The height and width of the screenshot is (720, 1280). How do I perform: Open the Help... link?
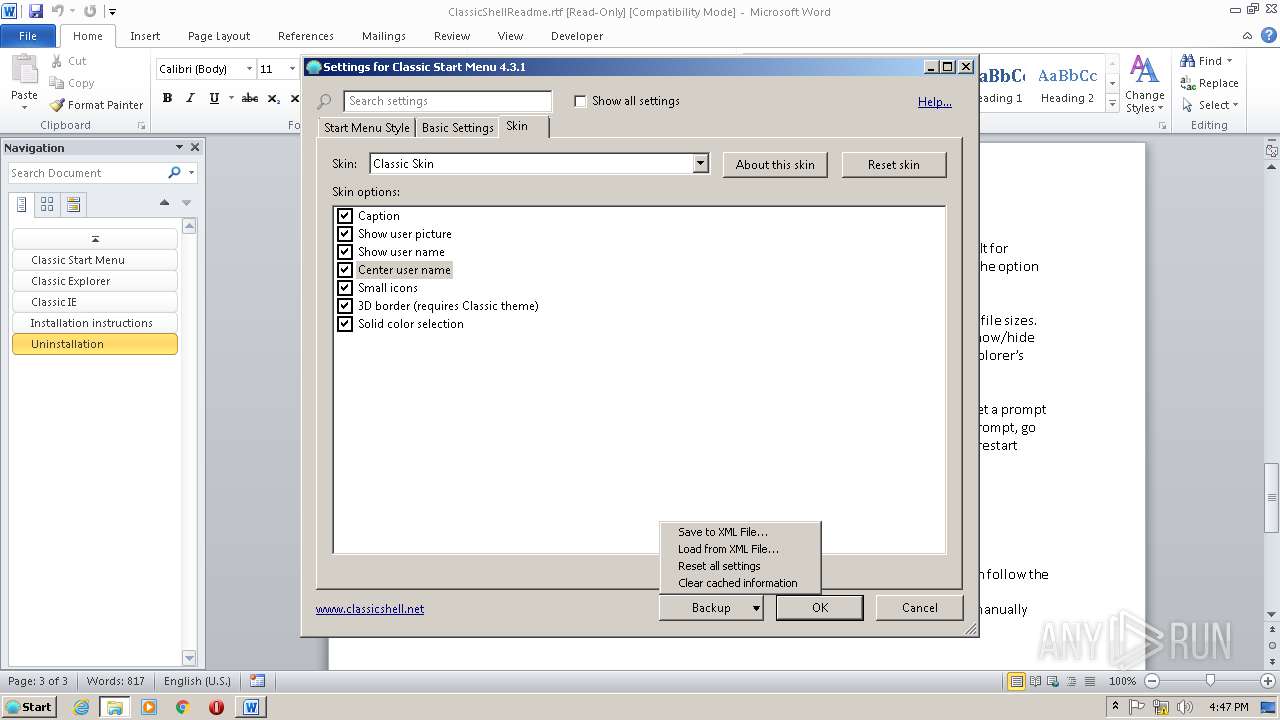pos(935,102)
